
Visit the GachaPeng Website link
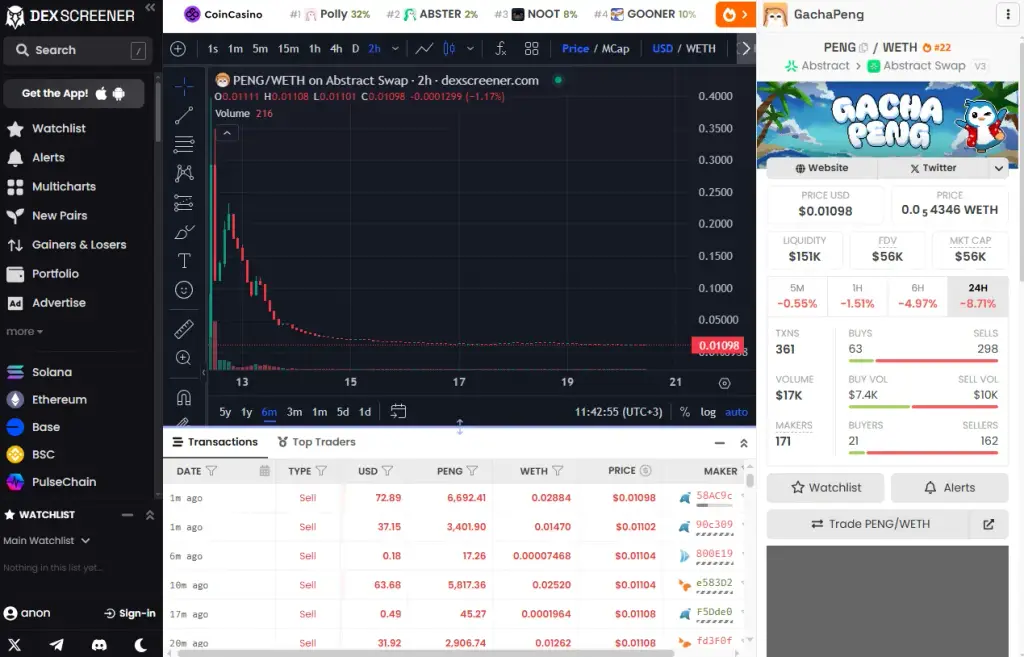[822, 168]
